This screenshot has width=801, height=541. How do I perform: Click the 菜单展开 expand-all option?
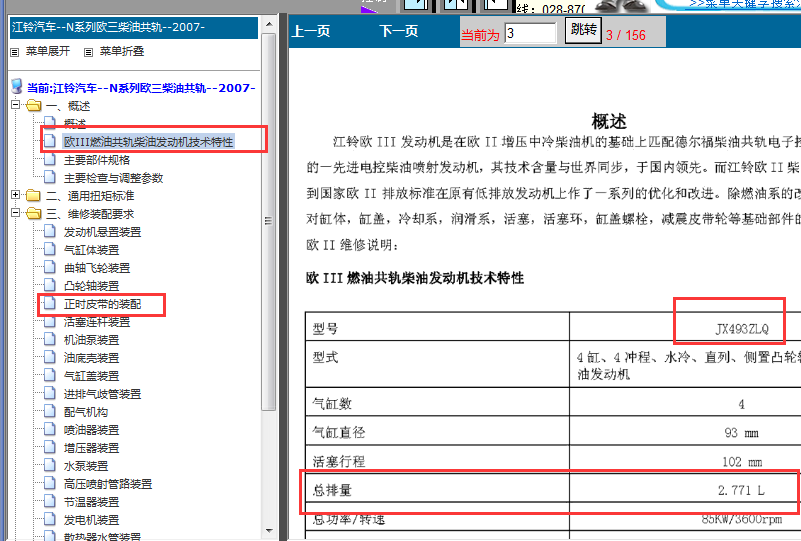pyautogui.click(x=48, y=51)
